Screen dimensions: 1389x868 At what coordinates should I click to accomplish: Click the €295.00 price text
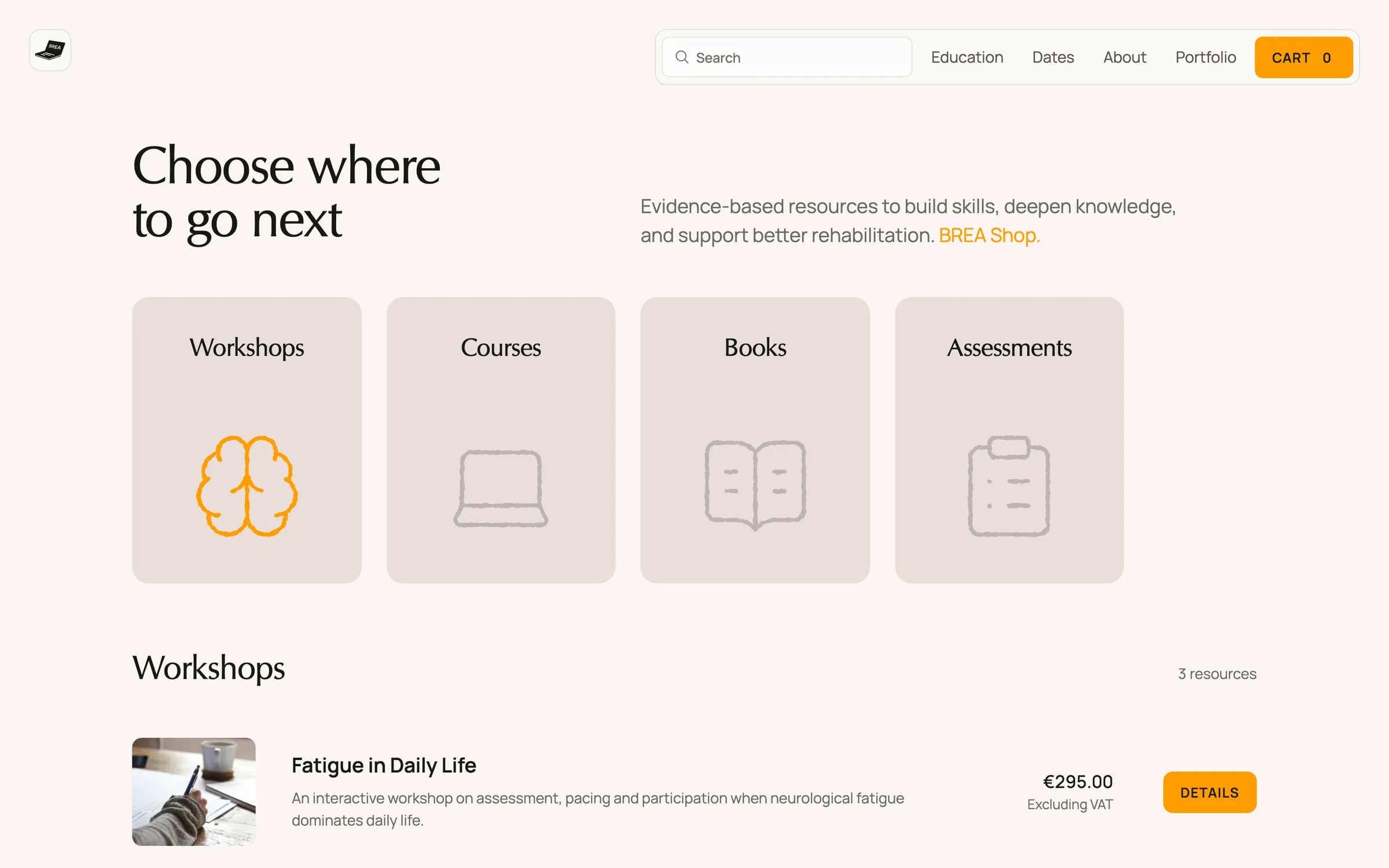pos(1078,782)
